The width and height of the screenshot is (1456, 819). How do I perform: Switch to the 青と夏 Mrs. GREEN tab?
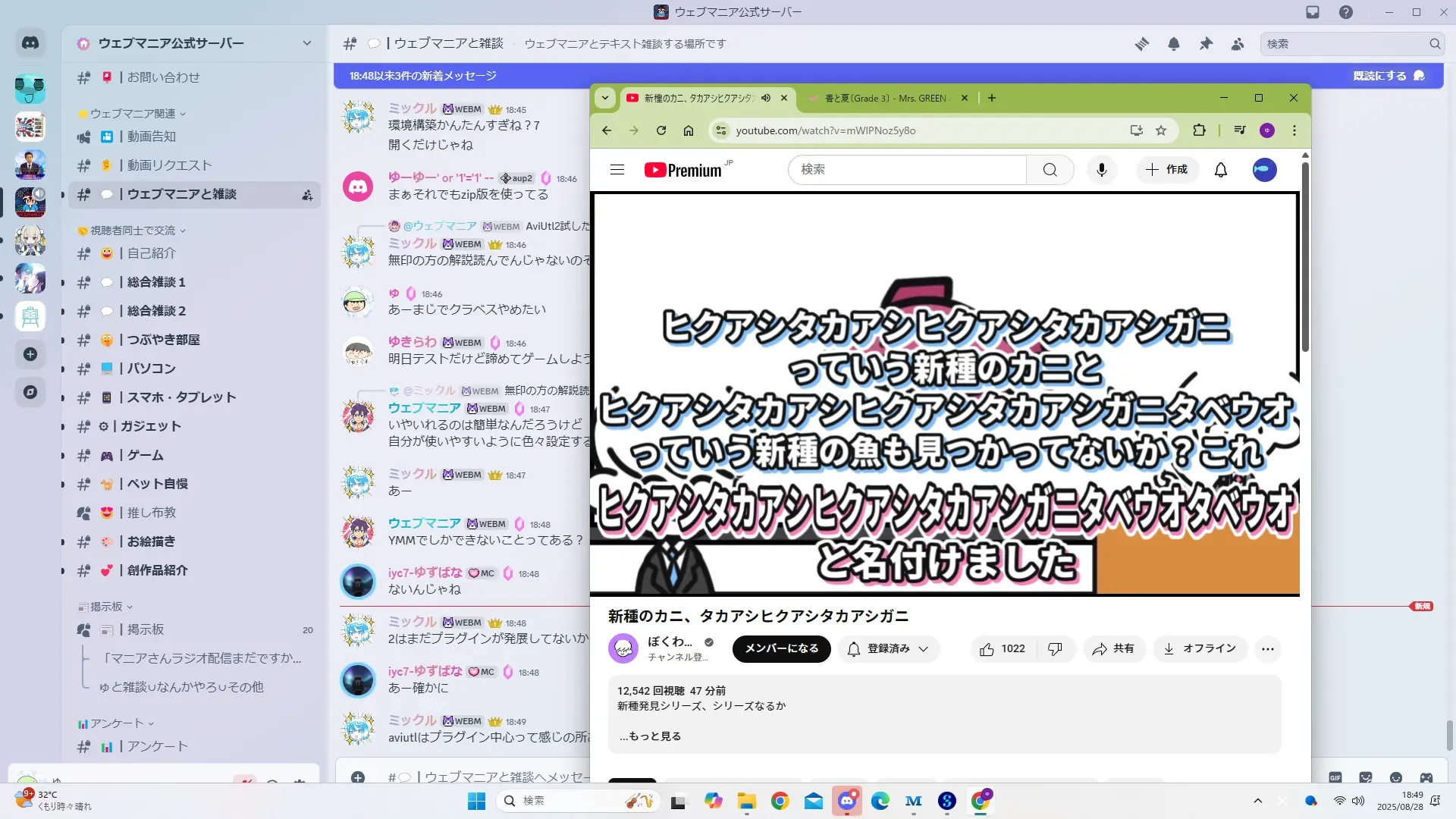[x=884, y=98]
